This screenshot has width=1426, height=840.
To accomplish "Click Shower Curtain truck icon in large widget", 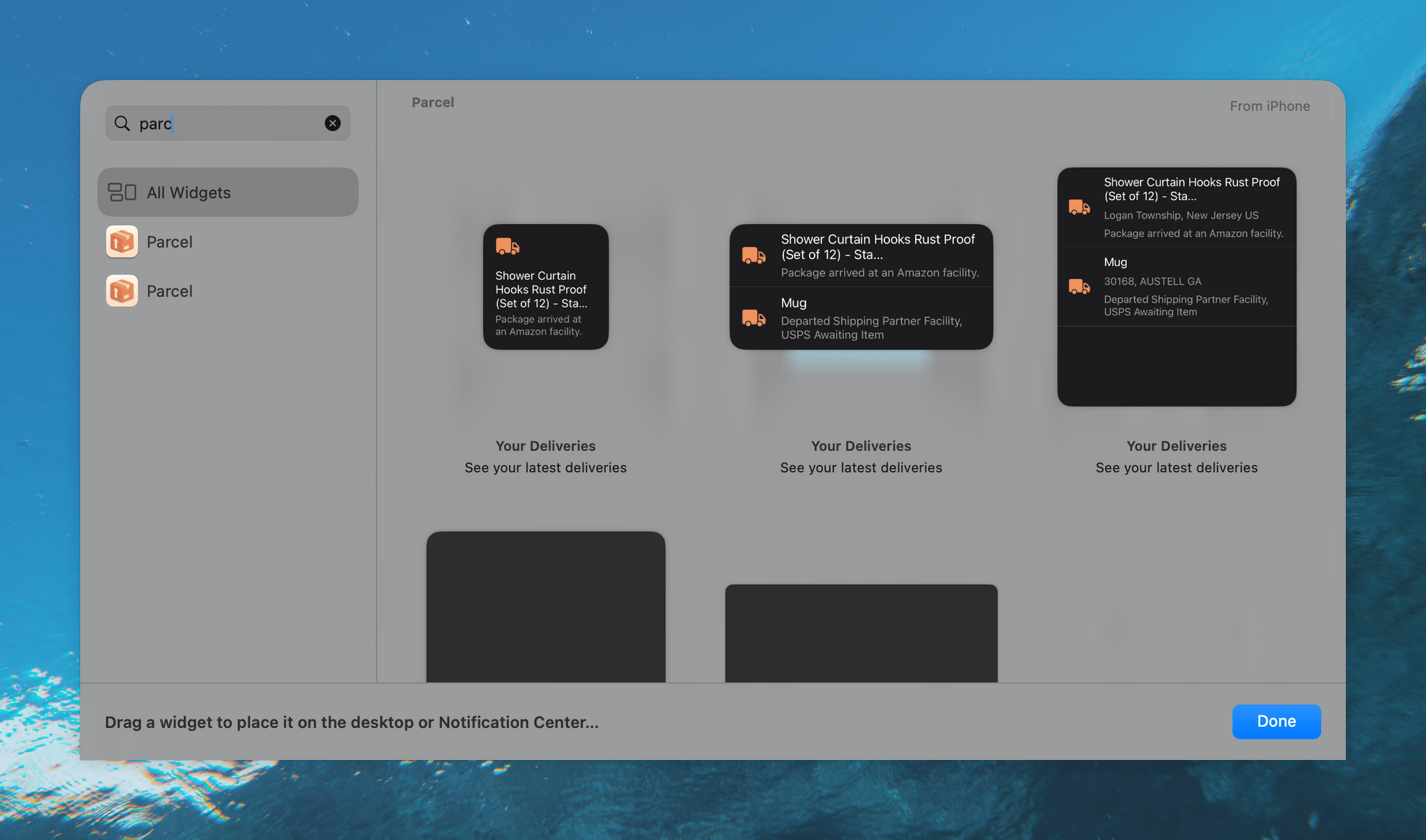I will tap(1079, 207).
